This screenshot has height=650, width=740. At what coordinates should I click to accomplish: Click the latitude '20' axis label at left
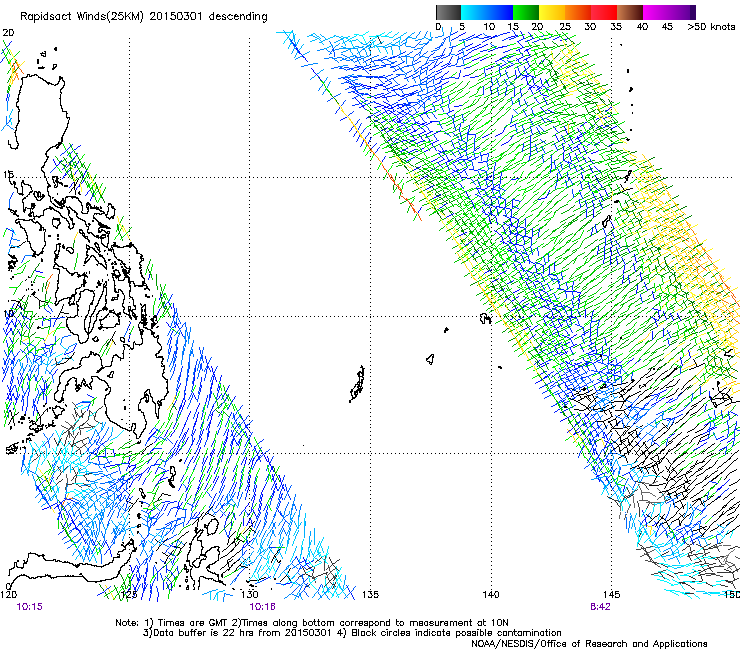click(x=8, y=33)
